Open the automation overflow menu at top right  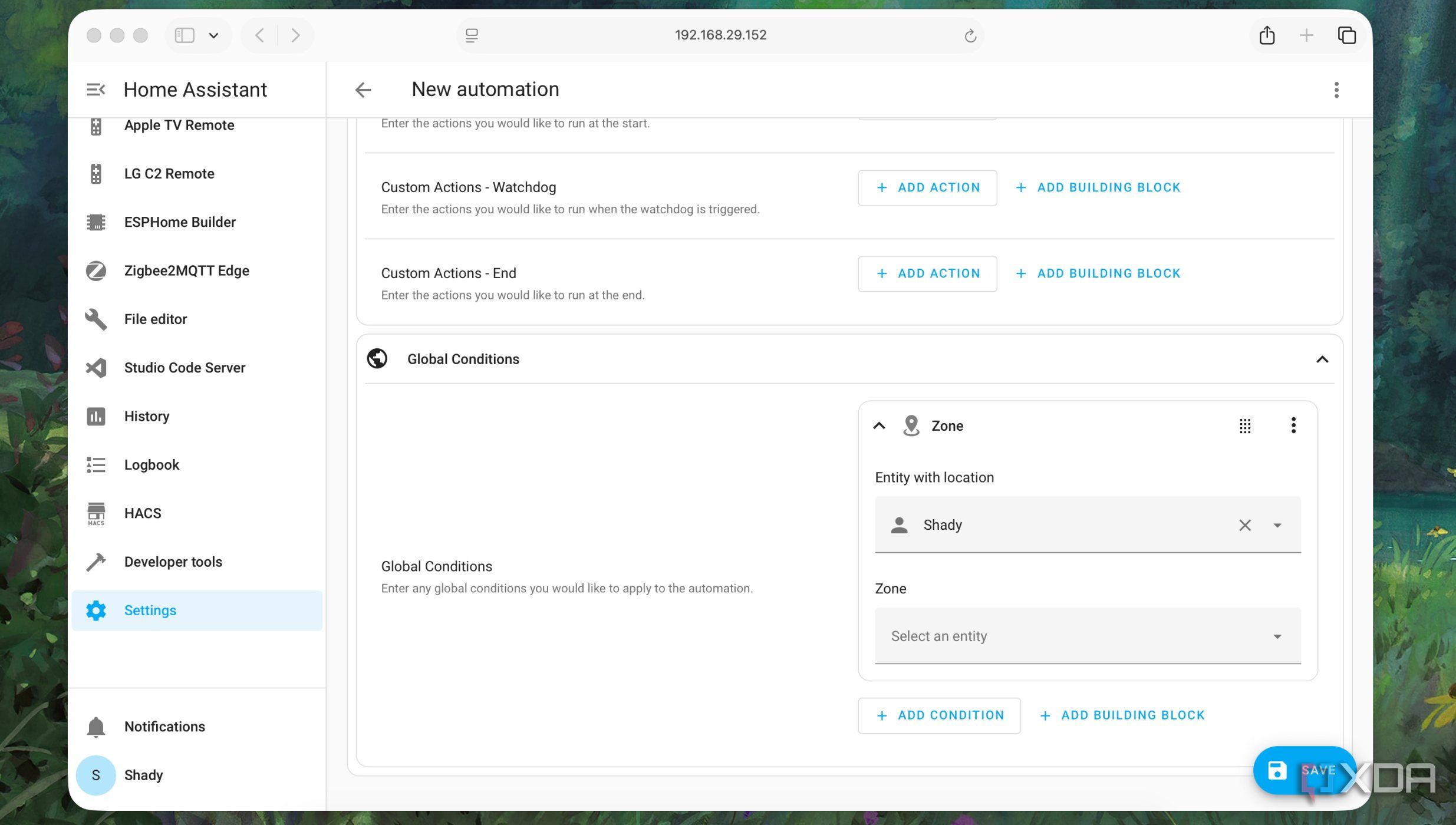1336,90
